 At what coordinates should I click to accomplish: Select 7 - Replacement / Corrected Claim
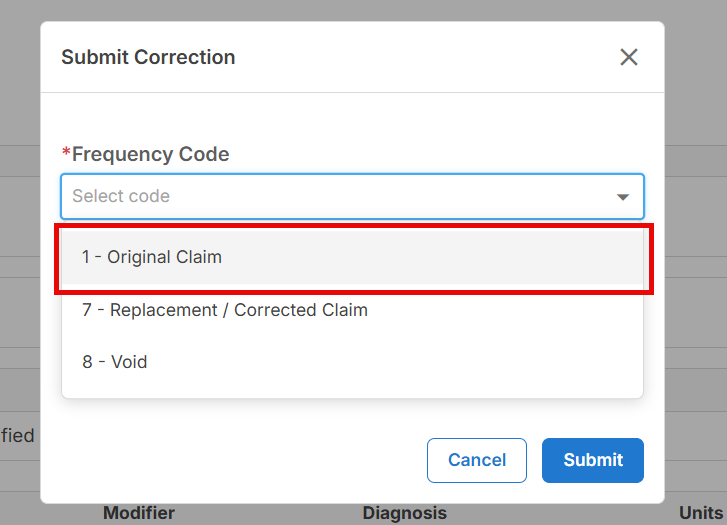click(352, 310)
